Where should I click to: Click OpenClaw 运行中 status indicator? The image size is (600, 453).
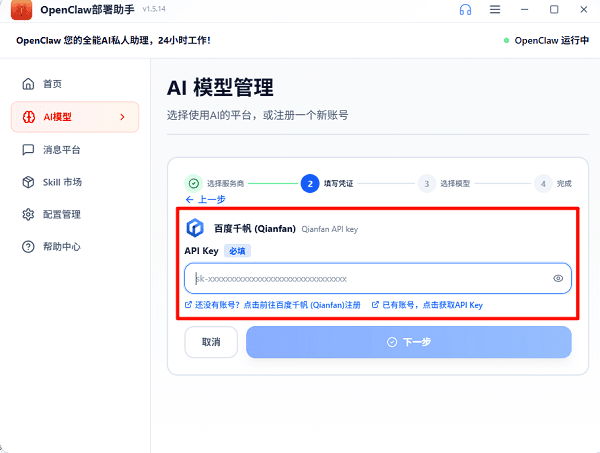coord(546,41)
